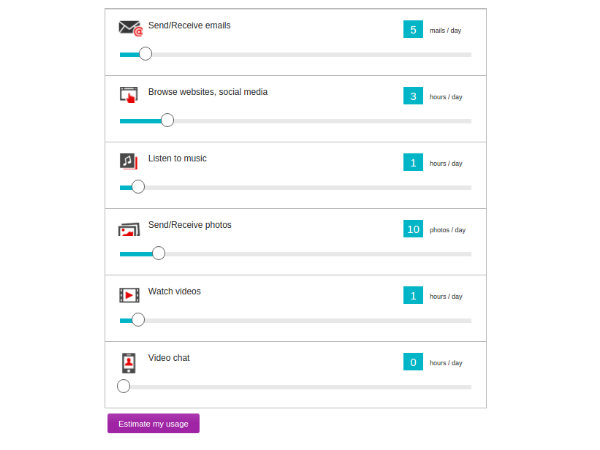Click the video chat hours value box
Image resolution: width=600 pixels, height=450 pixels.
[413, 362]
